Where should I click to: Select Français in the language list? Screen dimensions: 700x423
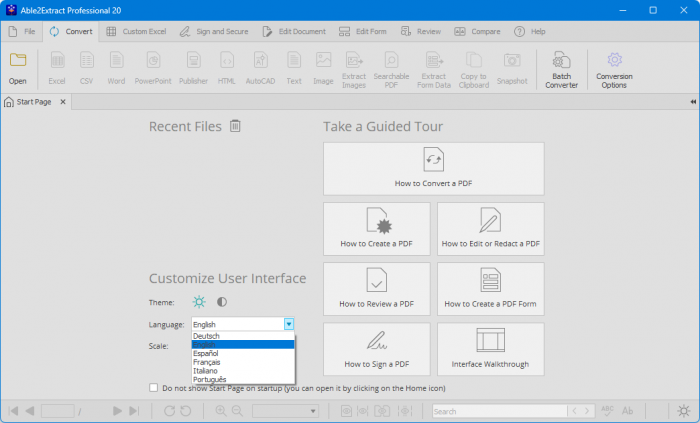click(x=210, y=362)
